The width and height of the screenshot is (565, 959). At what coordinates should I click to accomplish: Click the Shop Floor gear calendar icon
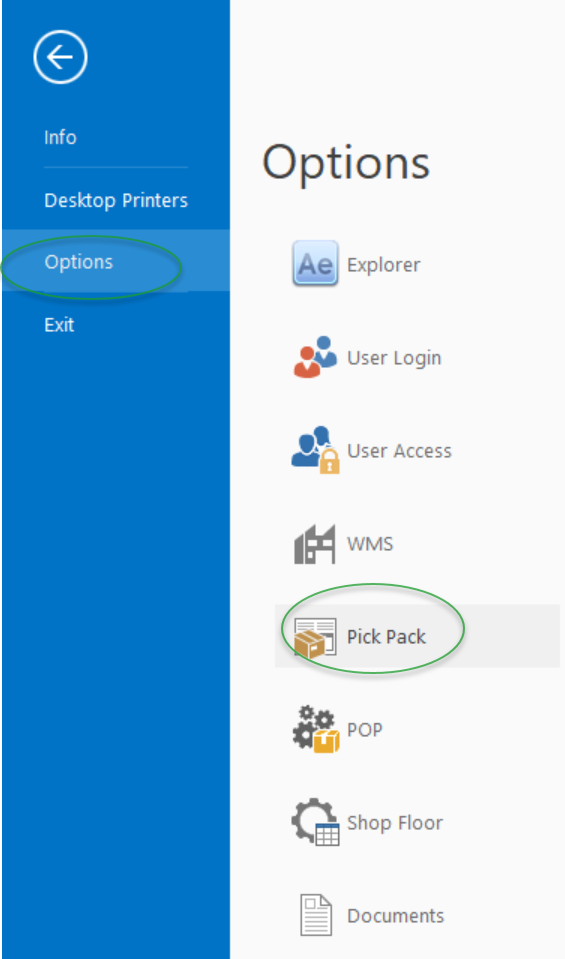(315, 823)
